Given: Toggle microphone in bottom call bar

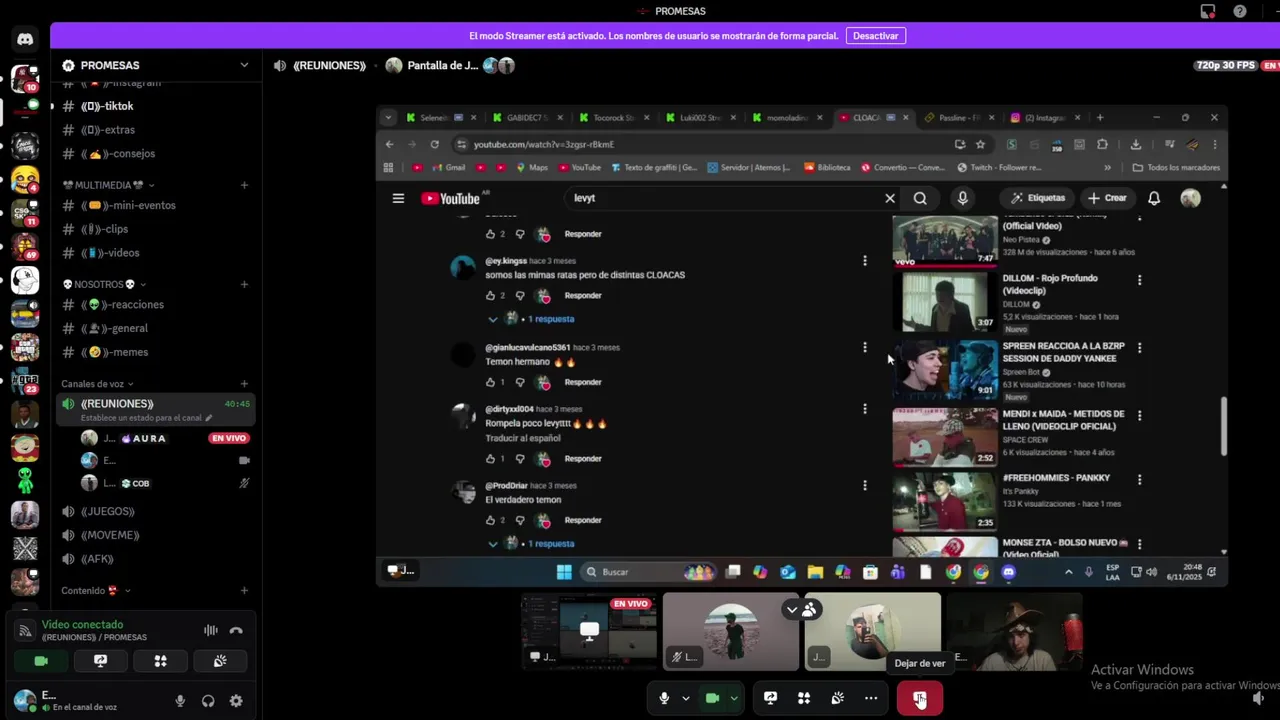Looking at the screenshot, I should [664, 698].
